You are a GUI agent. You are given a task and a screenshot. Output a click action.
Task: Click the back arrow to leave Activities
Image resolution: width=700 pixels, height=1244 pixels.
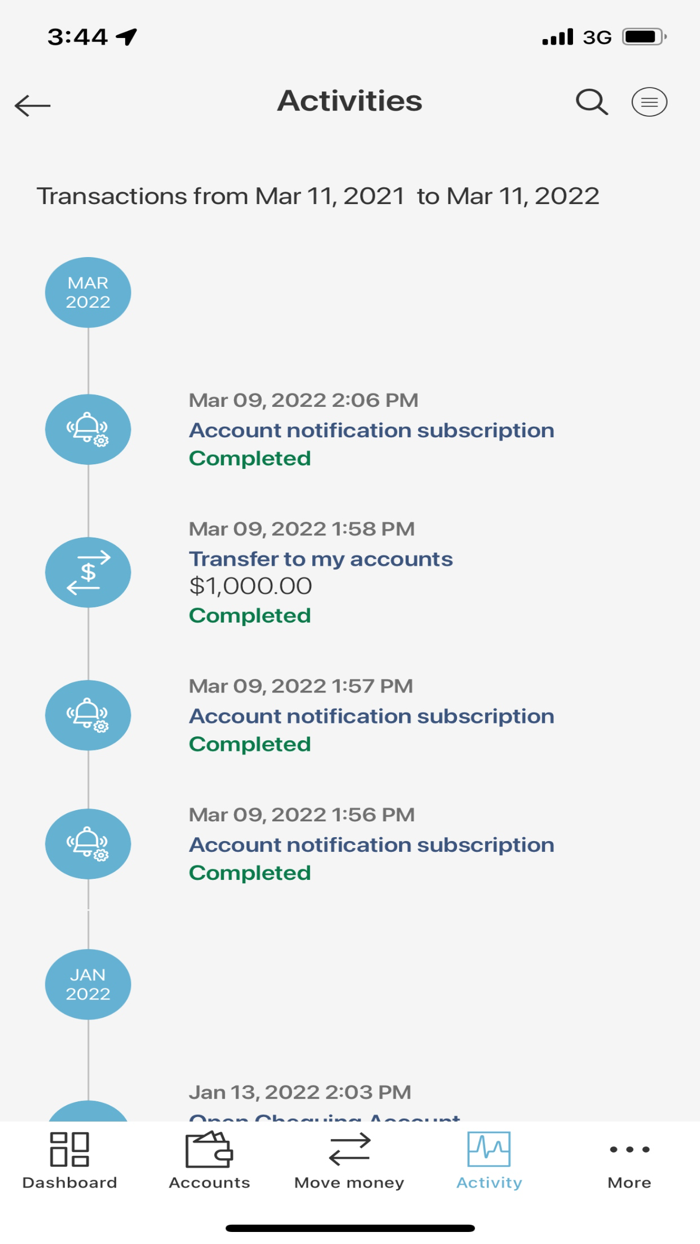(x=31, y=105)
